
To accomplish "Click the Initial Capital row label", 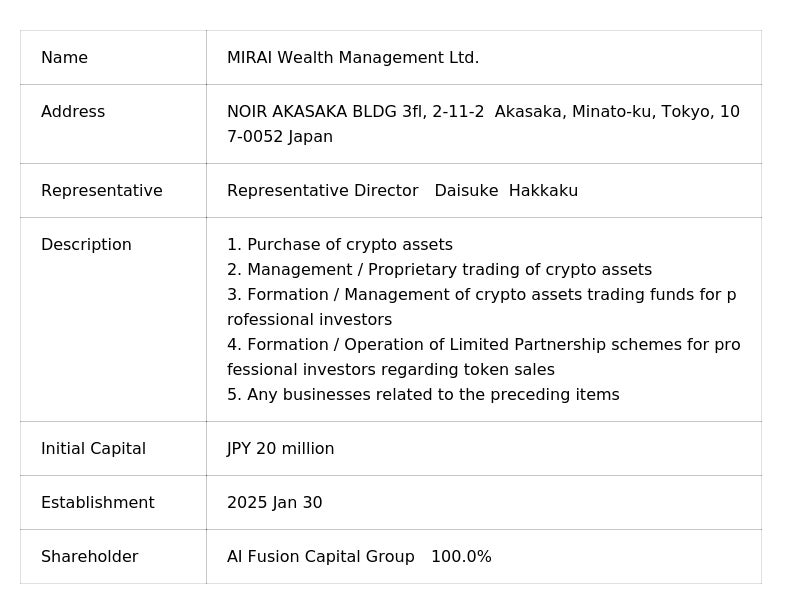I will point(93,449).
